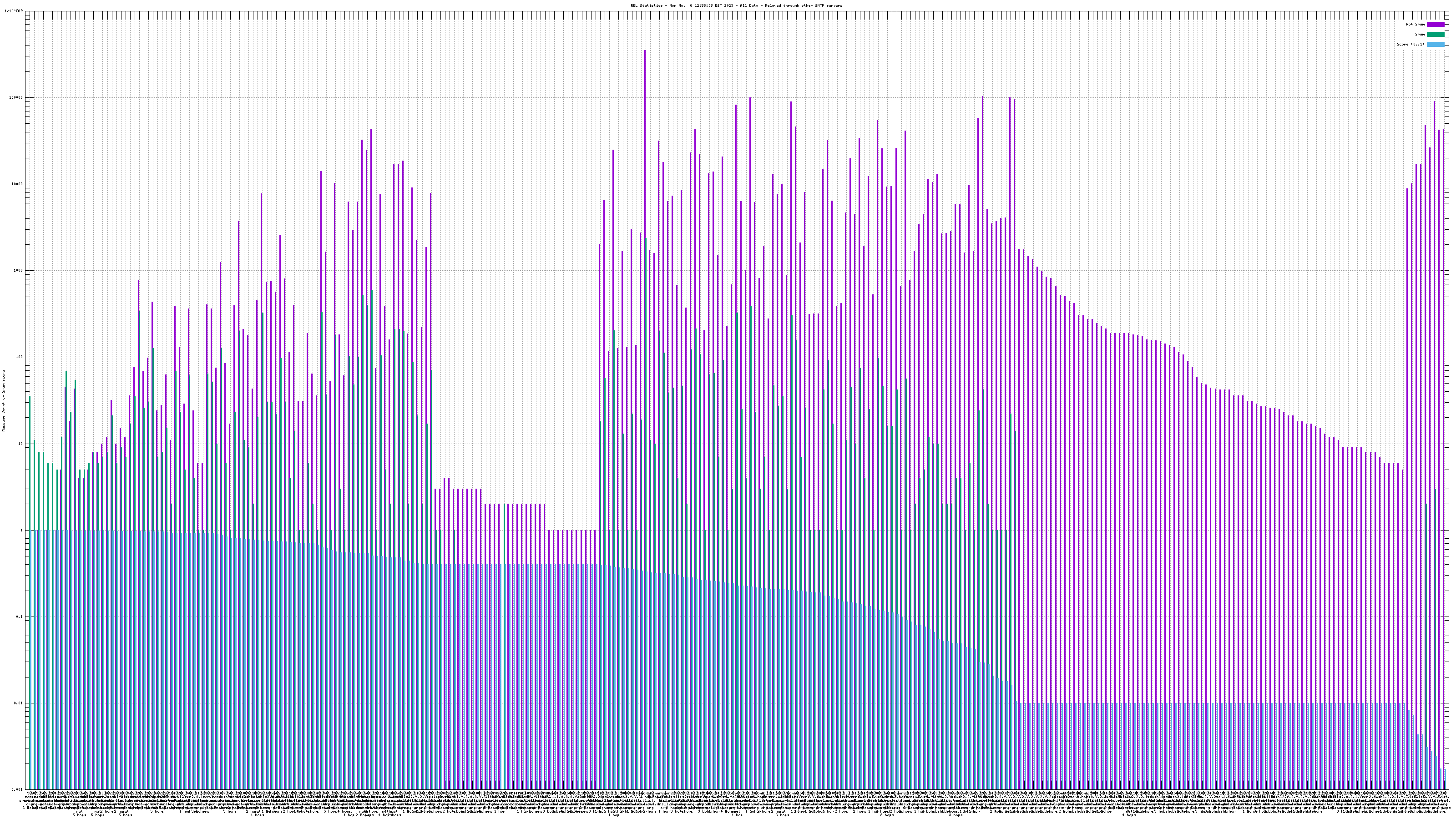This screenshot has width=1456, height=819.
Task: Click the 1x10^(6) y-axis label
Action: click(14, 11)
